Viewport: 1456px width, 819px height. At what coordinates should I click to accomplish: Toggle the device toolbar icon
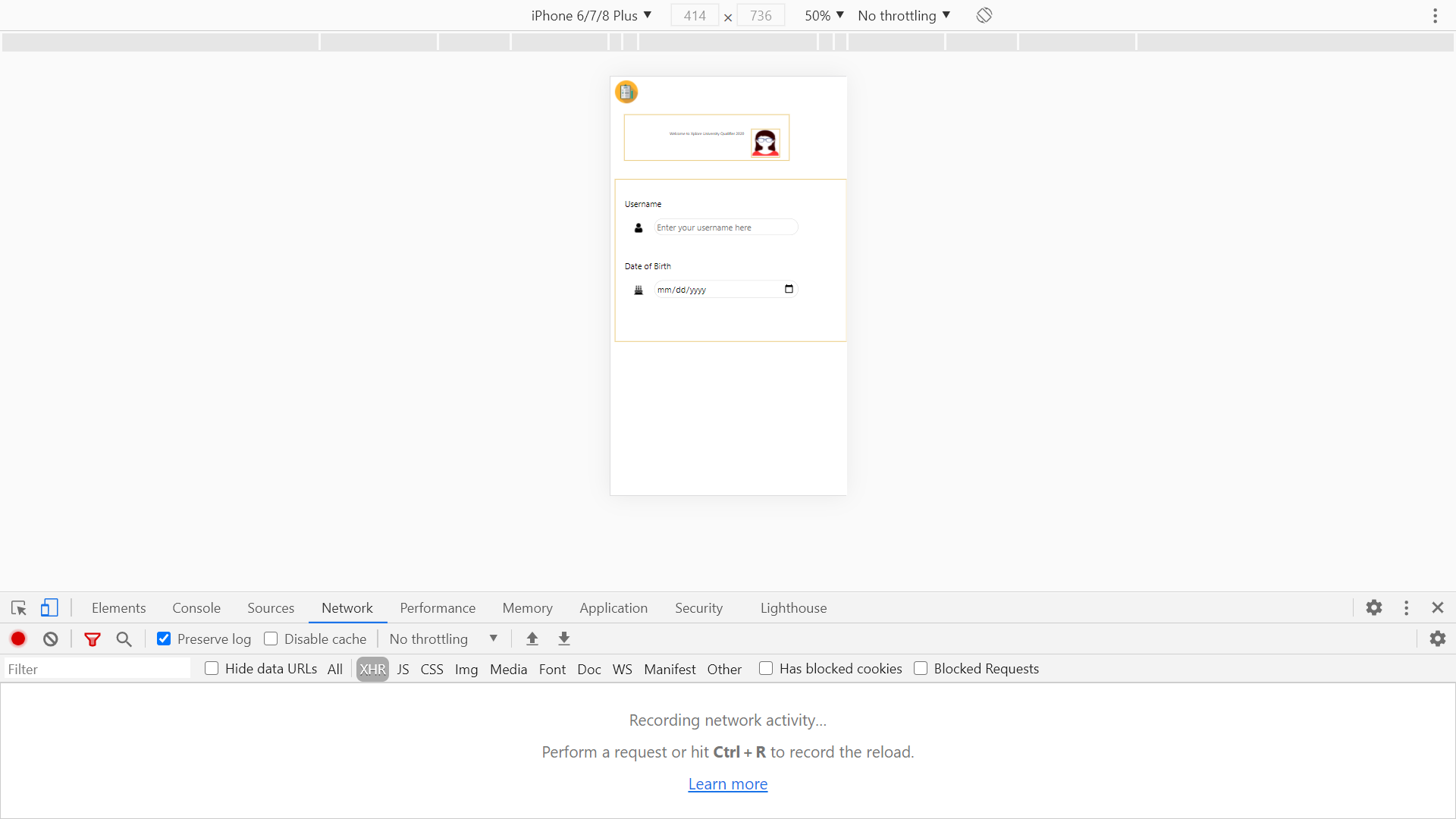click(x=49, y=608)
